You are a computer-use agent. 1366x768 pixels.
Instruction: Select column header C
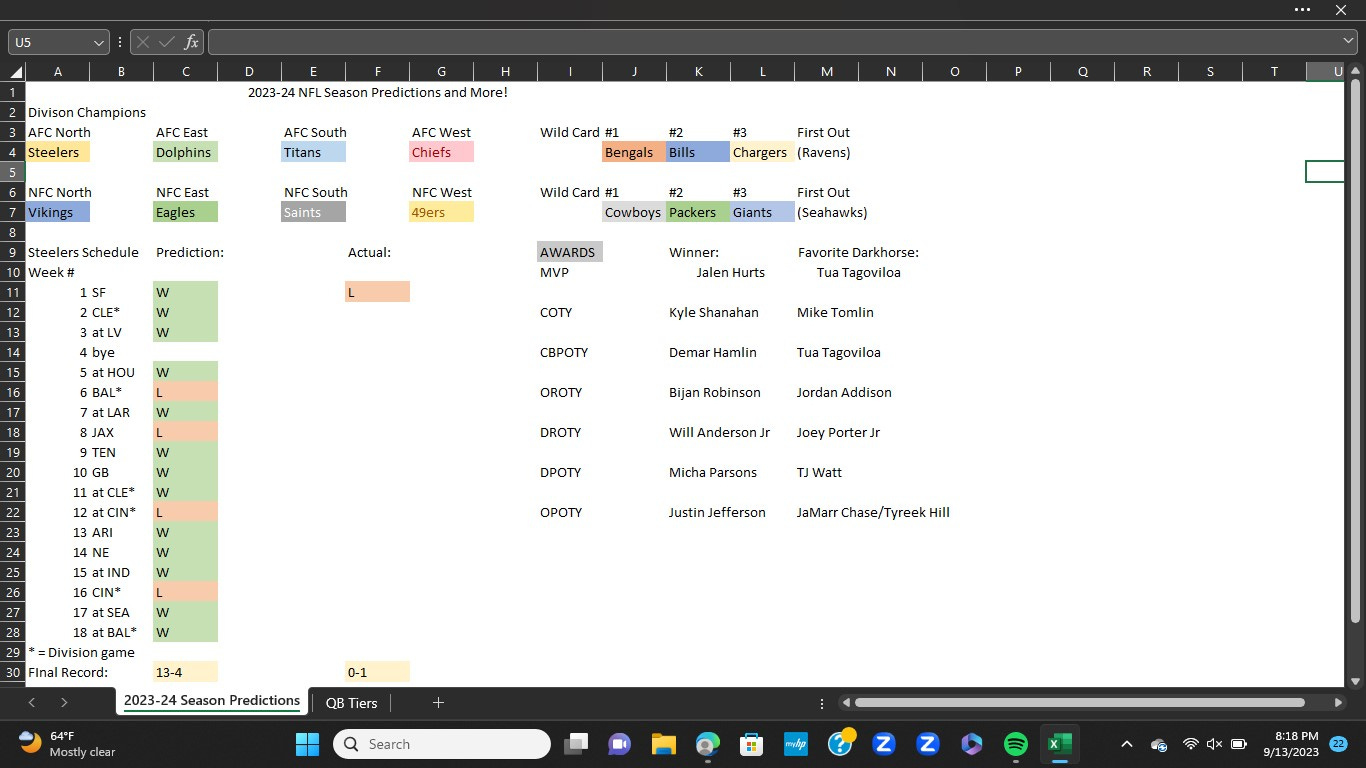185,72
